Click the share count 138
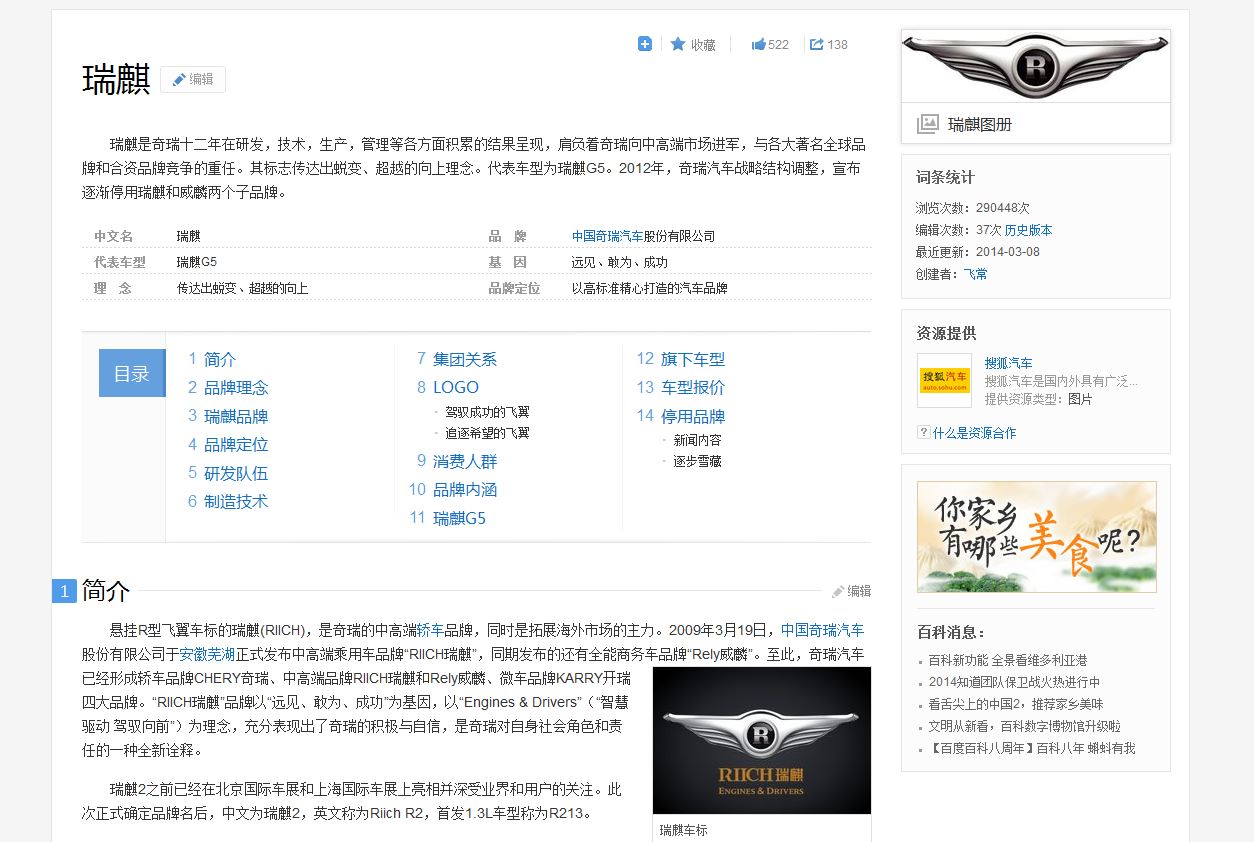 click(837, 45)
